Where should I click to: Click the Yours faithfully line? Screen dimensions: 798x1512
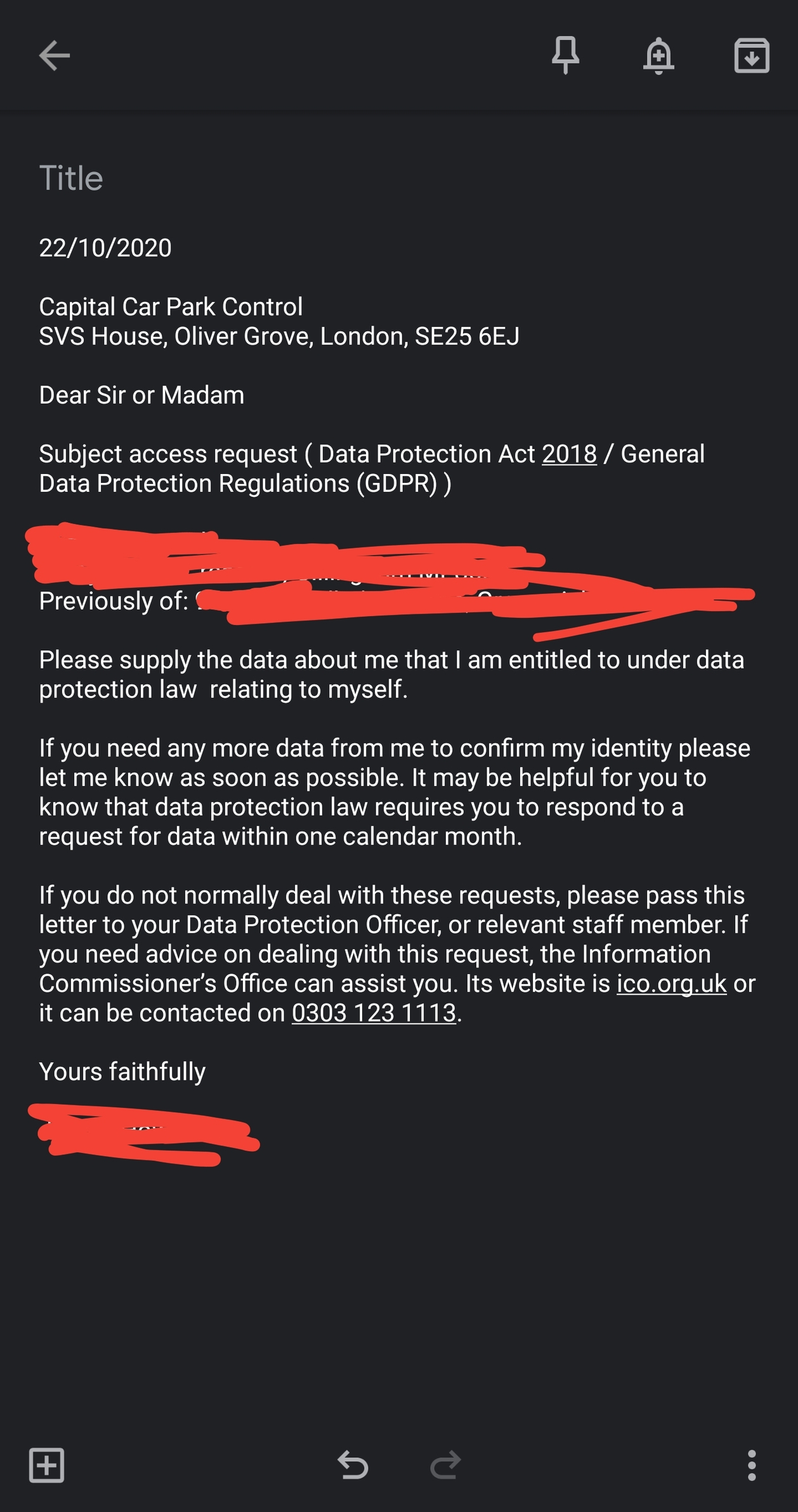tap(122, 1071)
